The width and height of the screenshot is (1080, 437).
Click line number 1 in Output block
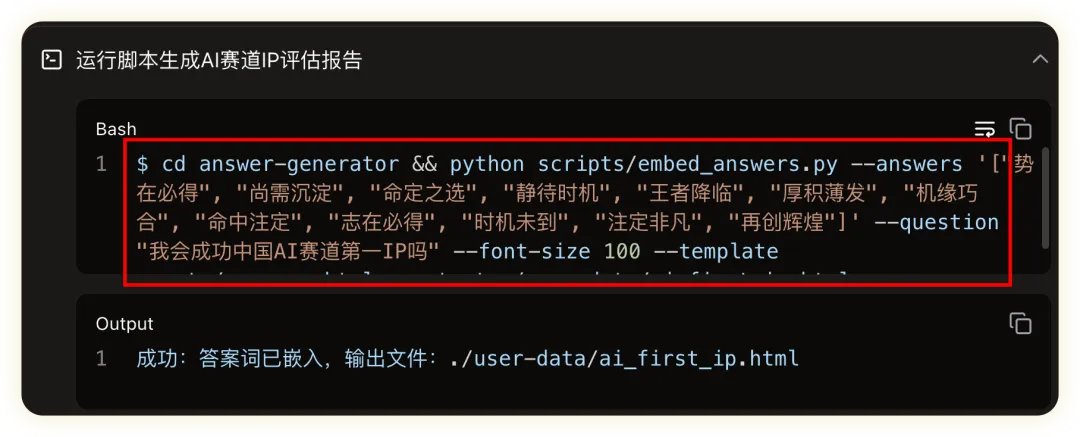click(101, 358)
